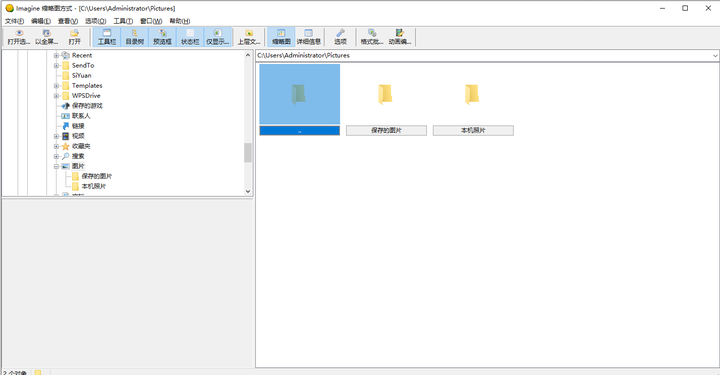The width and height of the screenshot is (720, 375).
Task: Open the 编辑(E) menu
Action: [x=41, y=21]
